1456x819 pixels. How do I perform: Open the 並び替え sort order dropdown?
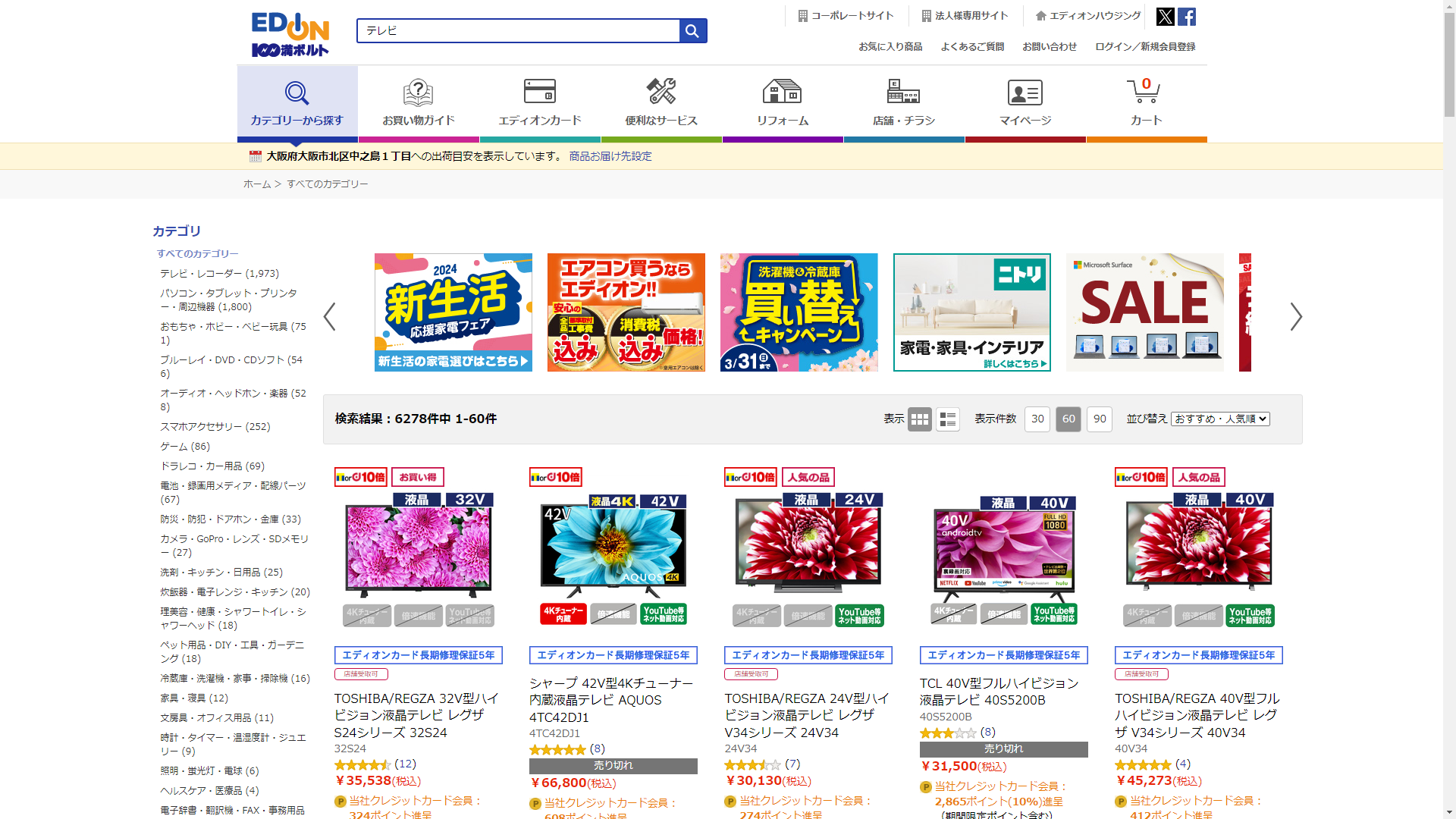tap(1219, 419)
